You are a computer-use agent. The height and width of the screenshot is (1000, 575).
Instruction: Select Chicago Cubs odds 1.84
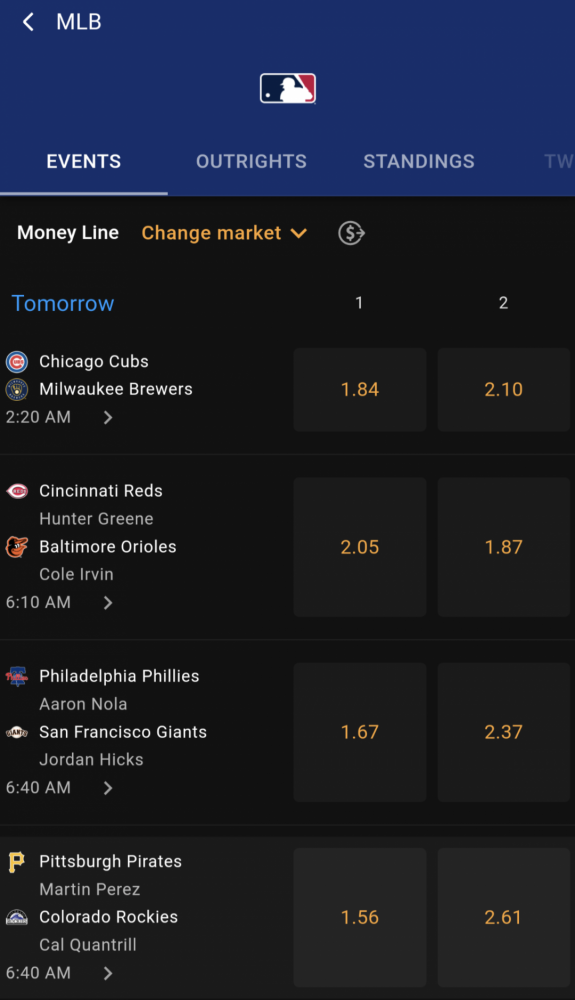(x=360, y=390)
